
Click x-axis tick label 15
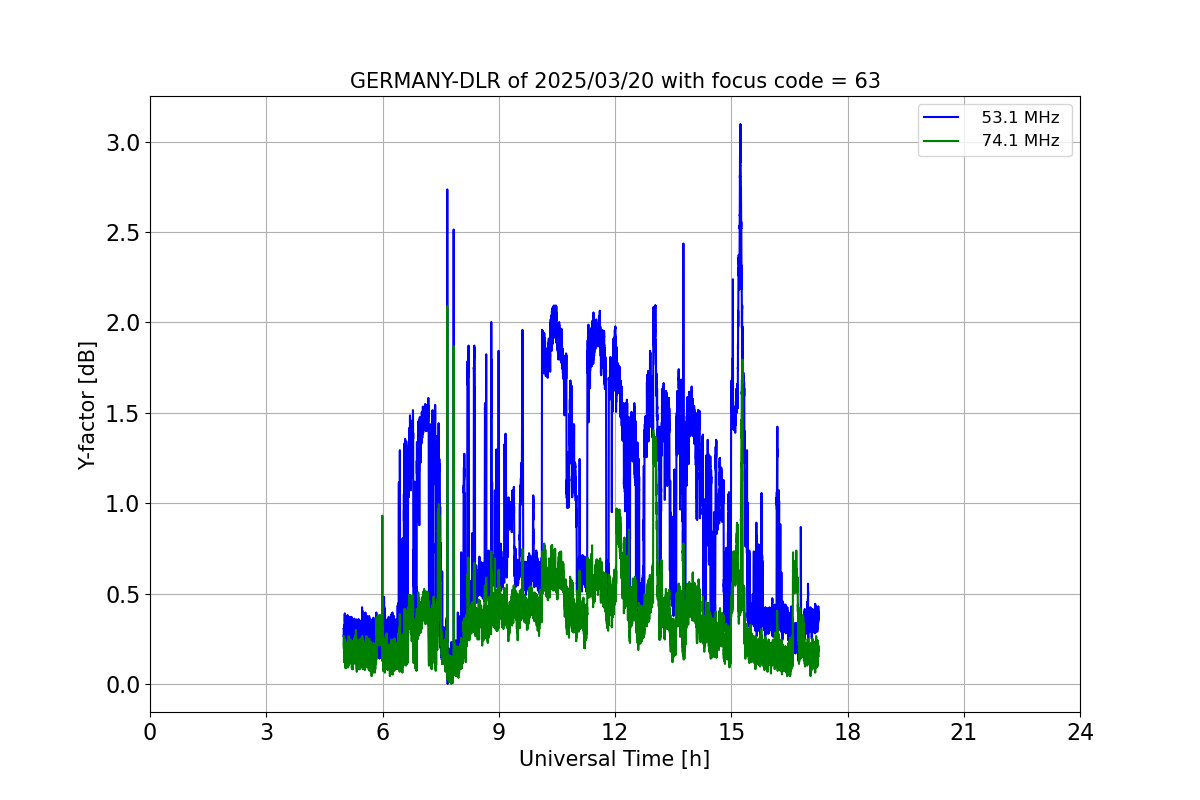pyautogui.click(x=731, y=732)
